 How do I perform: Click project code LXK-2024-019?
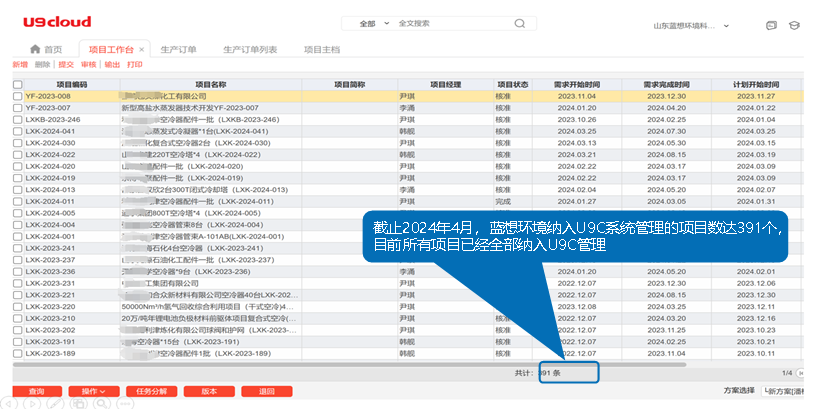point(50,178)
